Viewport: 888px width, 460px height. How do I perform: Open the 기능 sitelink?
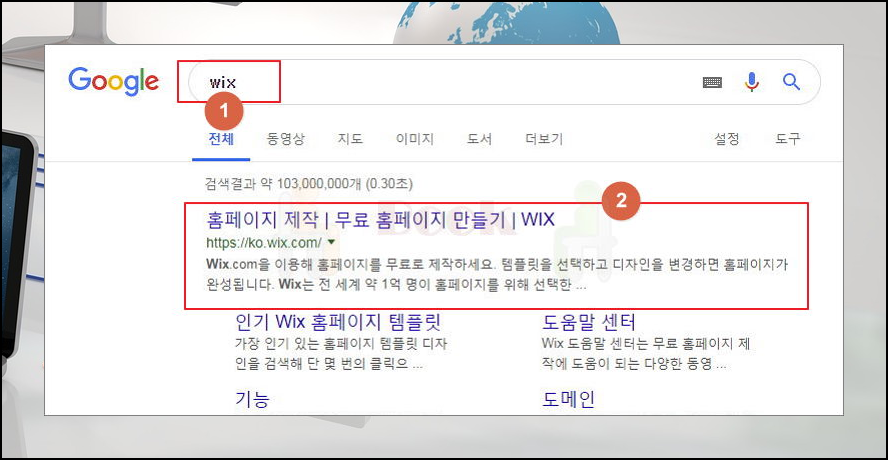click(252, 399)
